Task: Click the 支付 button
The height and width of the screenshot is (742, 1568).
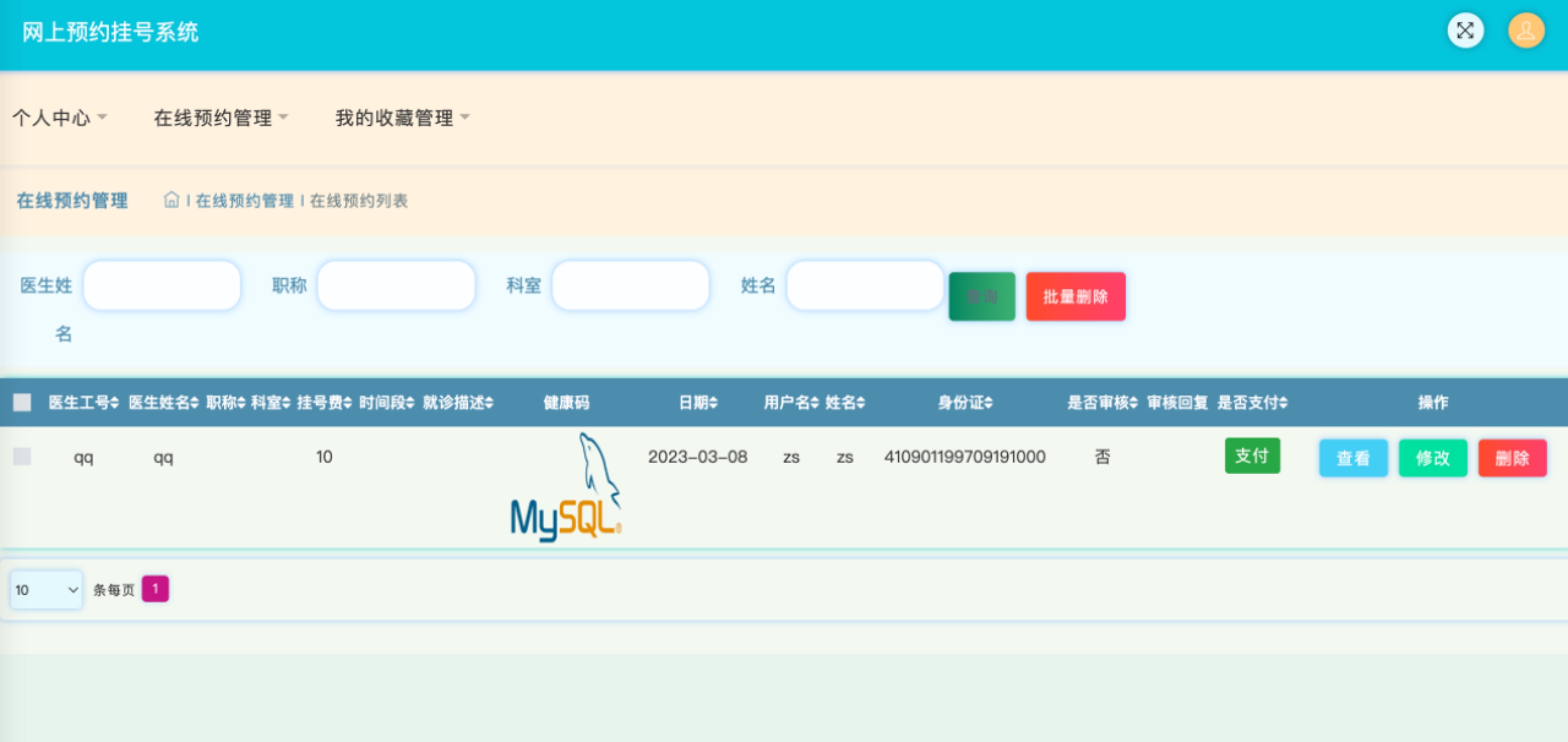Action: pyautogui.click(x=1252, y=455)
